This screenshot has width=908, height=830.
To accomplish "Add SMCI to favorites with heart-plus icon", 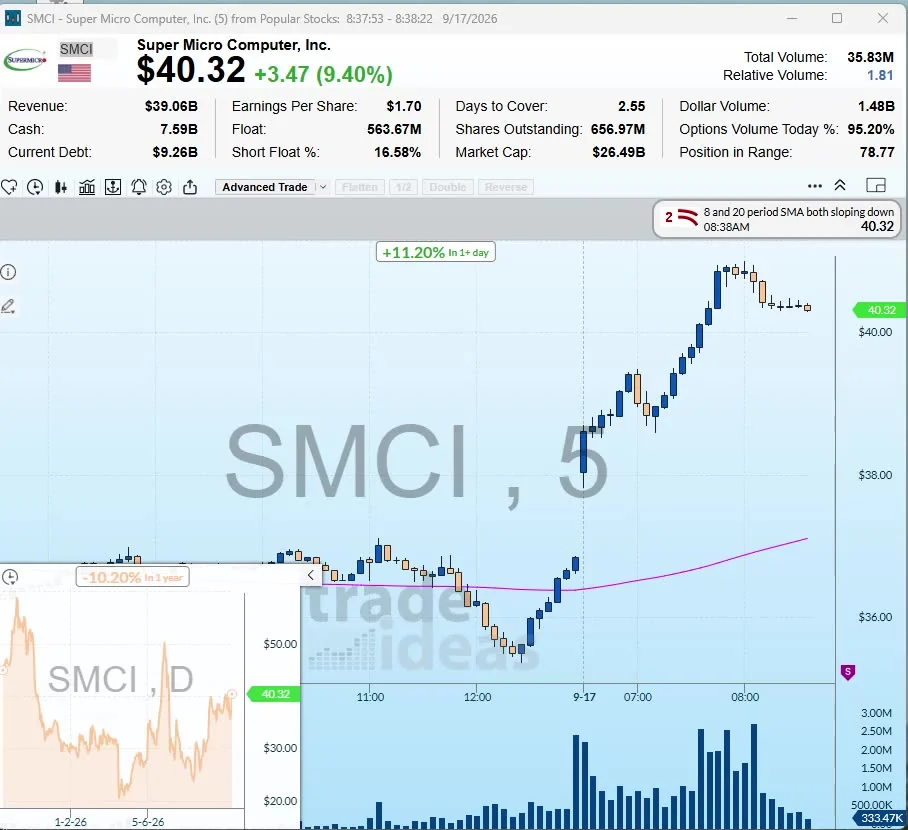I will 9,187.
